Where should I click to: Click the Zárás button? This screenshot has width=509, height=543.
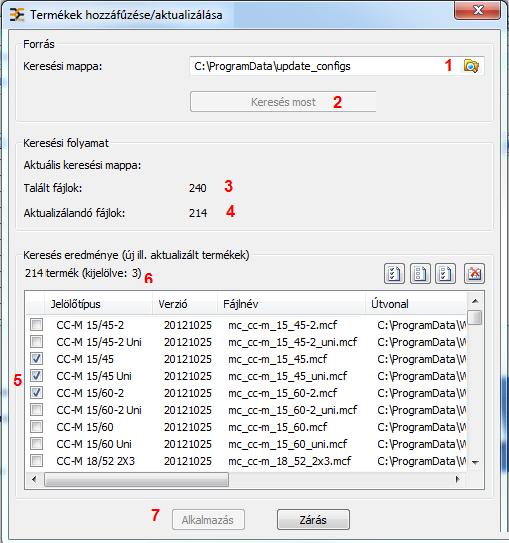[x=313, y=519]
